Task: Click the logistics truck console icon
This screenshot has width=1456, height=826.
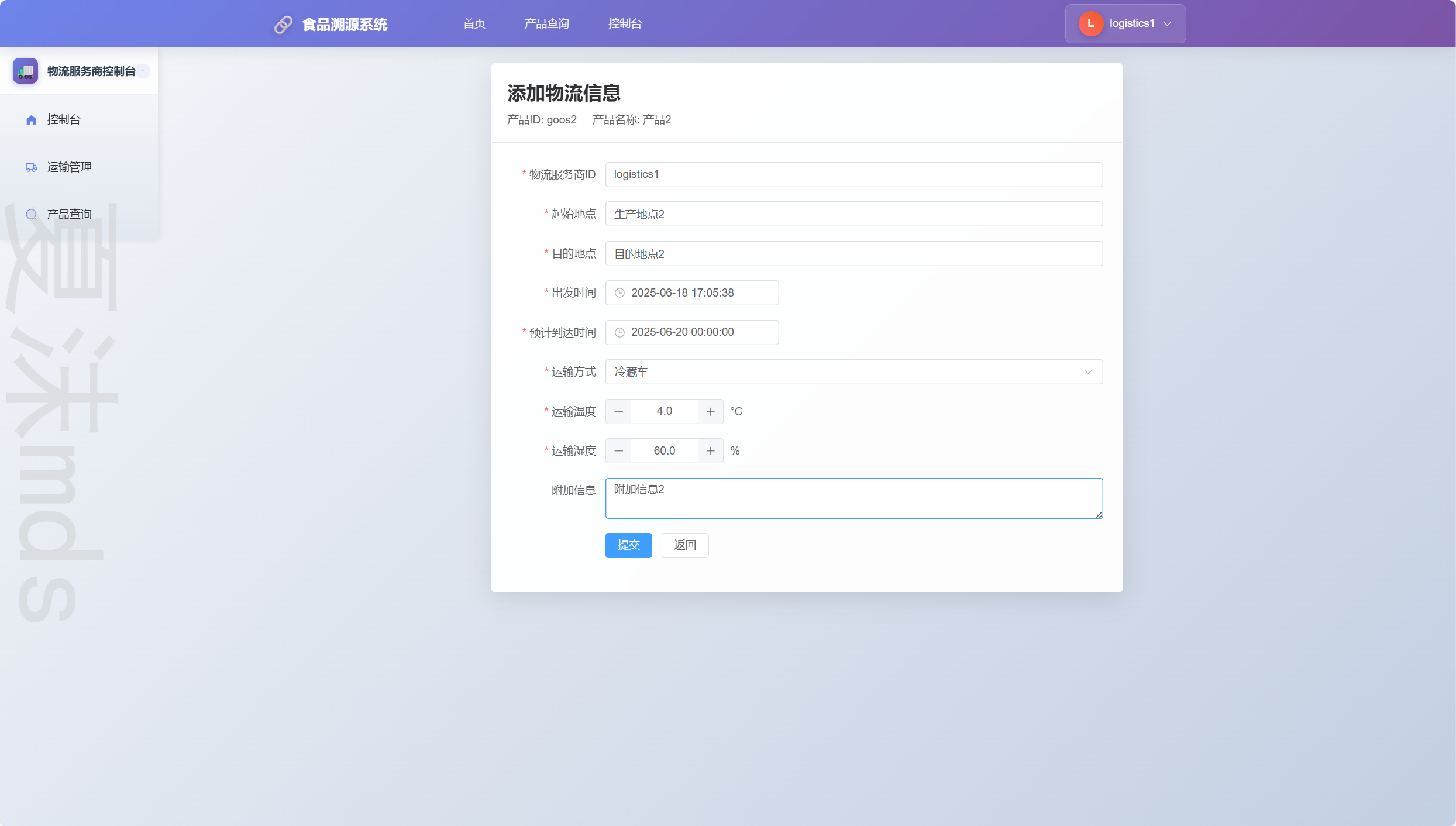Action: pyautogui.click(x=25, y=71)
